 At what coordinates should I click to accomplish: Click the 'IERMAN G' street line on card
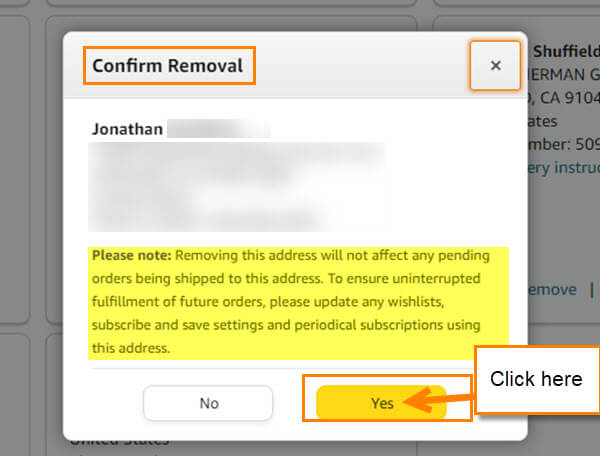(564, 75)
